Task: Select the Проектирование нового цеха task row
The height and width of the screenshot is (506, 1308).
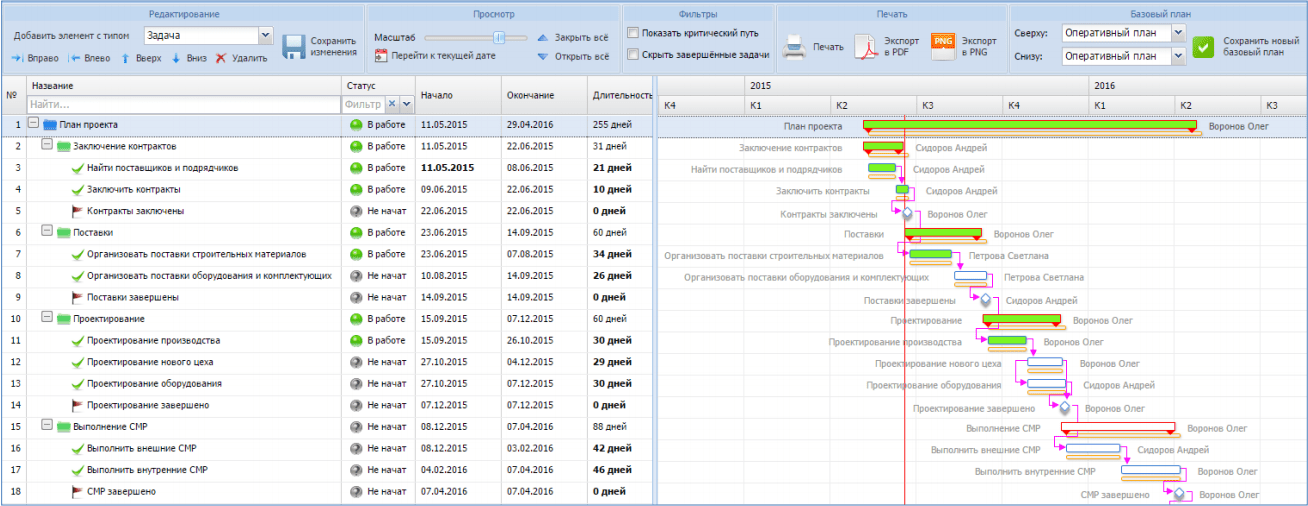Action: coord(327,362)
